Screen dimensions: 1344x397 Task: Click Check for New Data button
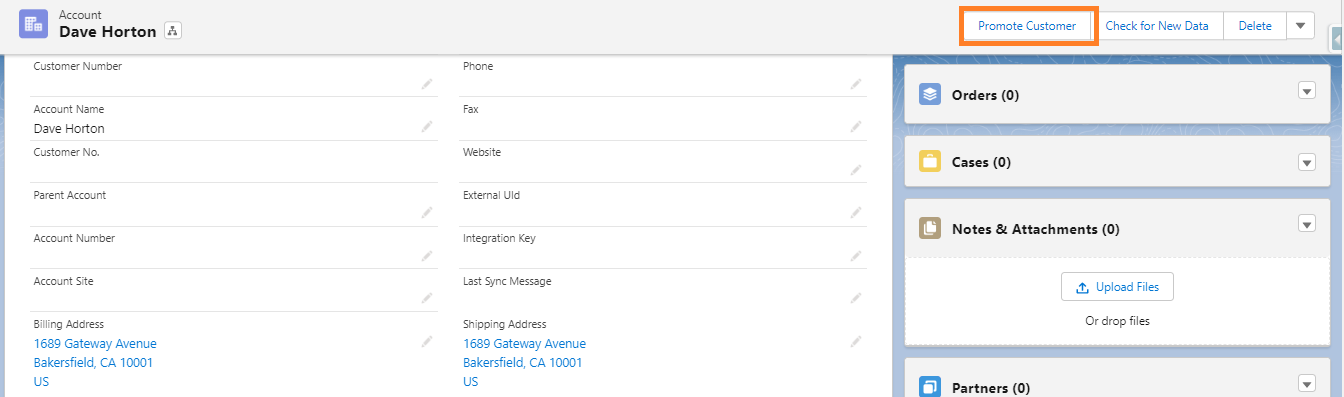point(1157,26)
